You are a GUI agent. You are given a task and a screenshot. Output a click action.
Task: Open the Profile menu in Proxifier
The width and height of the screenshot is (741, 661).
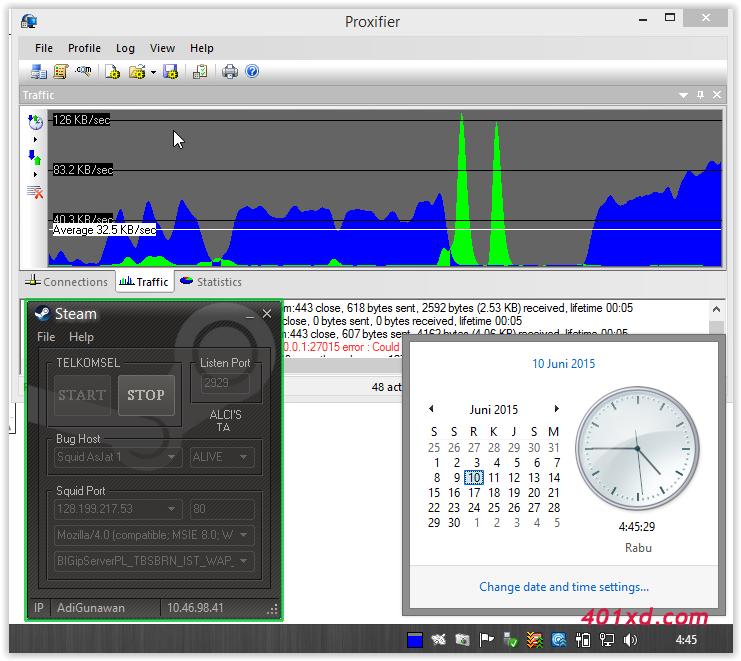point(84,48)
